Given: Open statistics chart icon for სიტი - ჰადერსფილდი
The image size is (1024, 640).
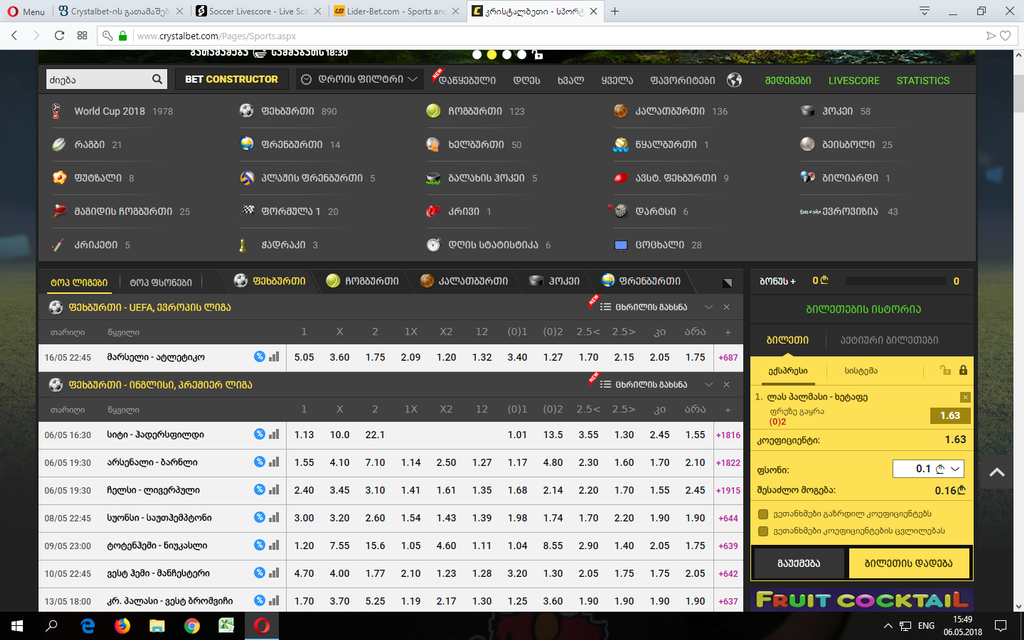Looking at the screenshot, I should [x=274, y=434].
